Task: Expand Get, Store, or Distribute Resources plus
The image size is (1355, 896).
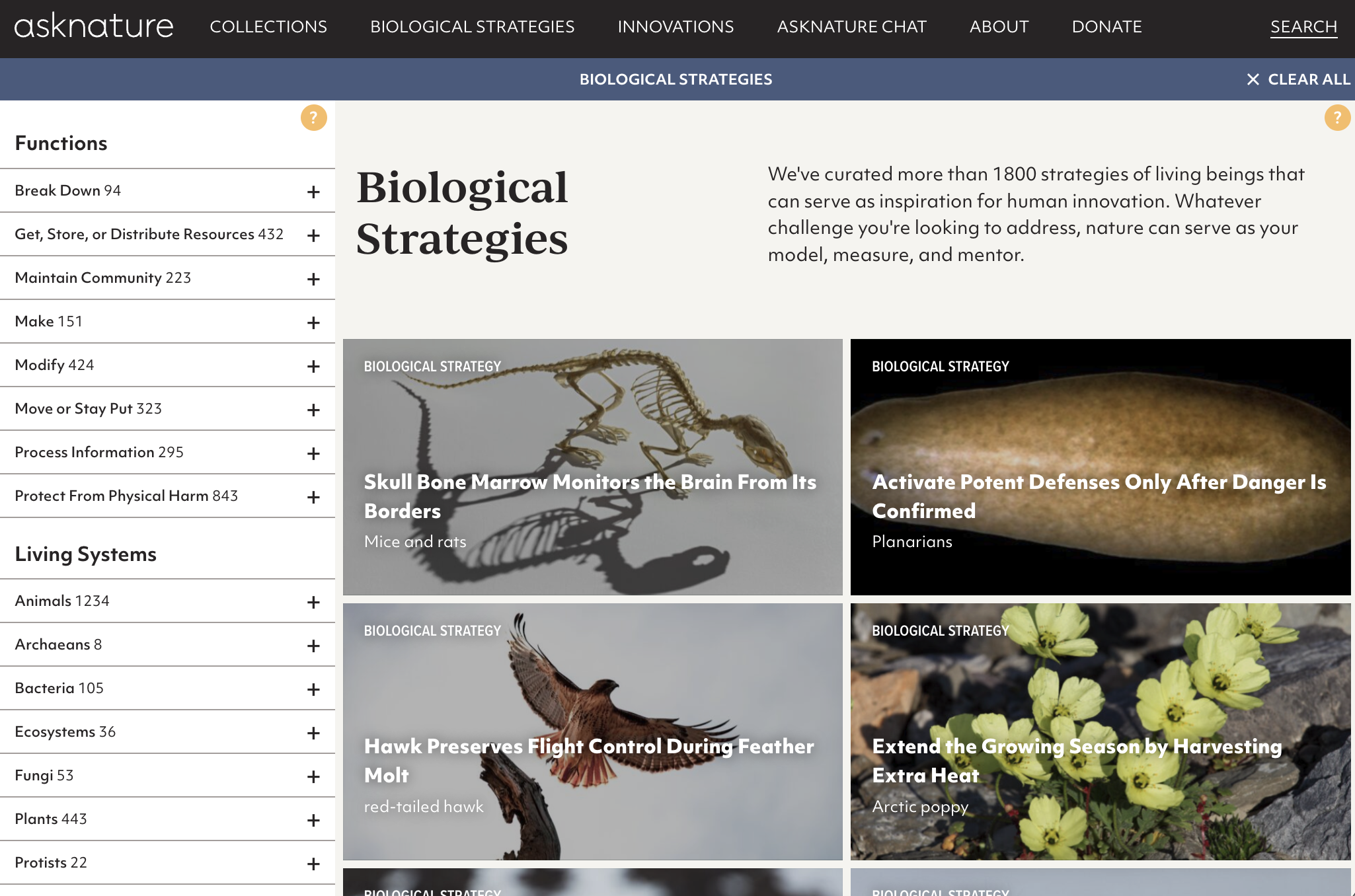Action: pos(313,235)
